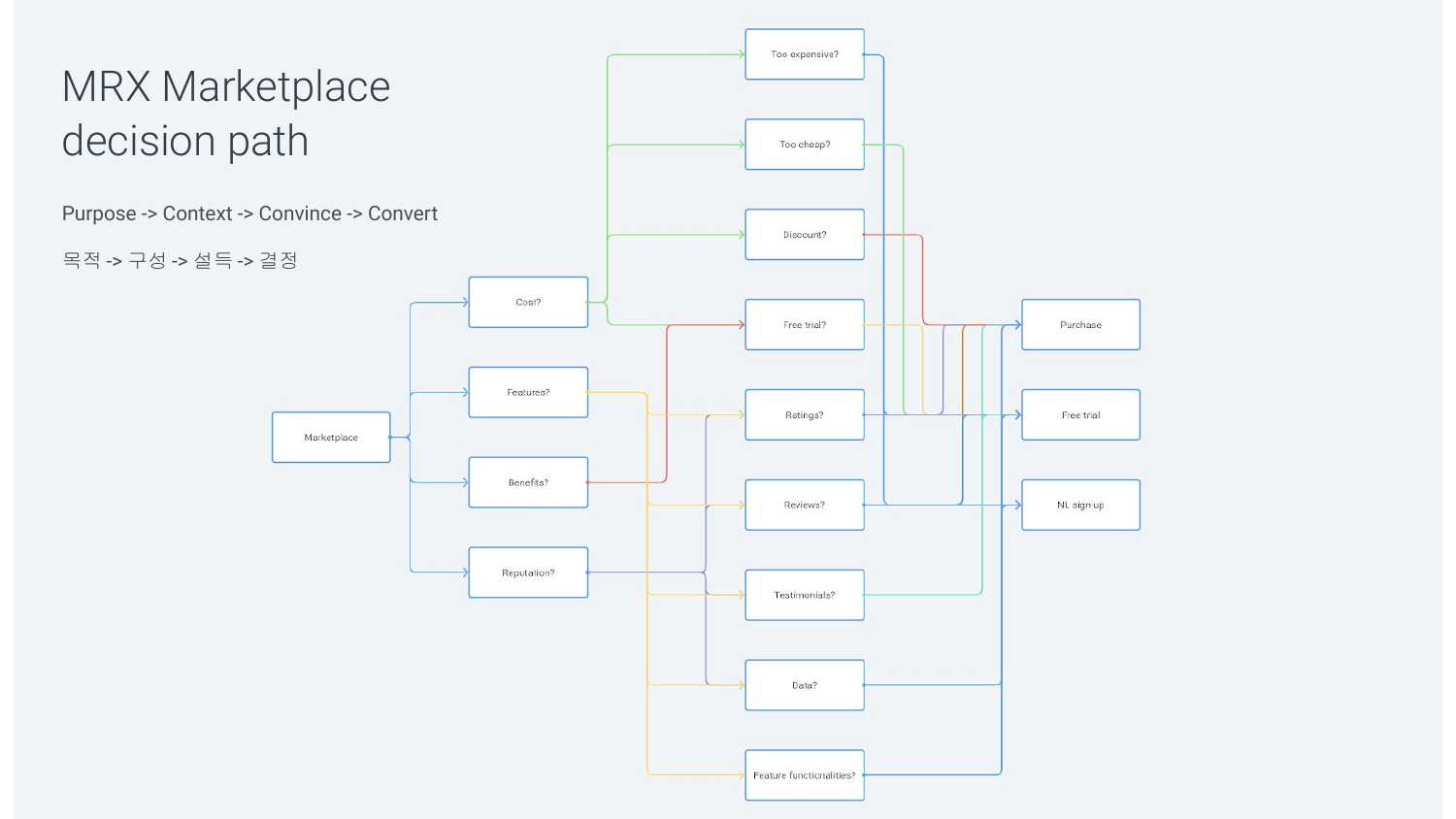Click the Feature functionalities? box
This screenshot has width=1456, height=819.
[805, 775]
